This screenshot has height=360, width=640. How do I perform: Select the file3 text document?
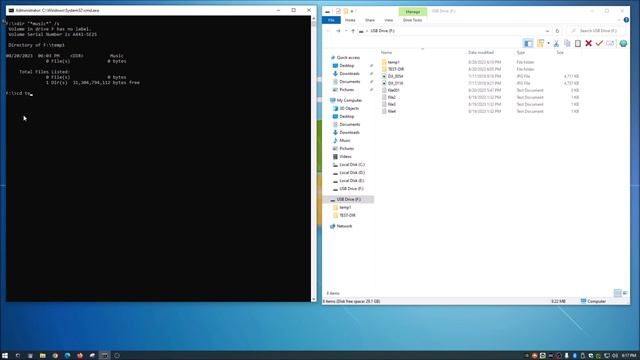click(391, 104)
